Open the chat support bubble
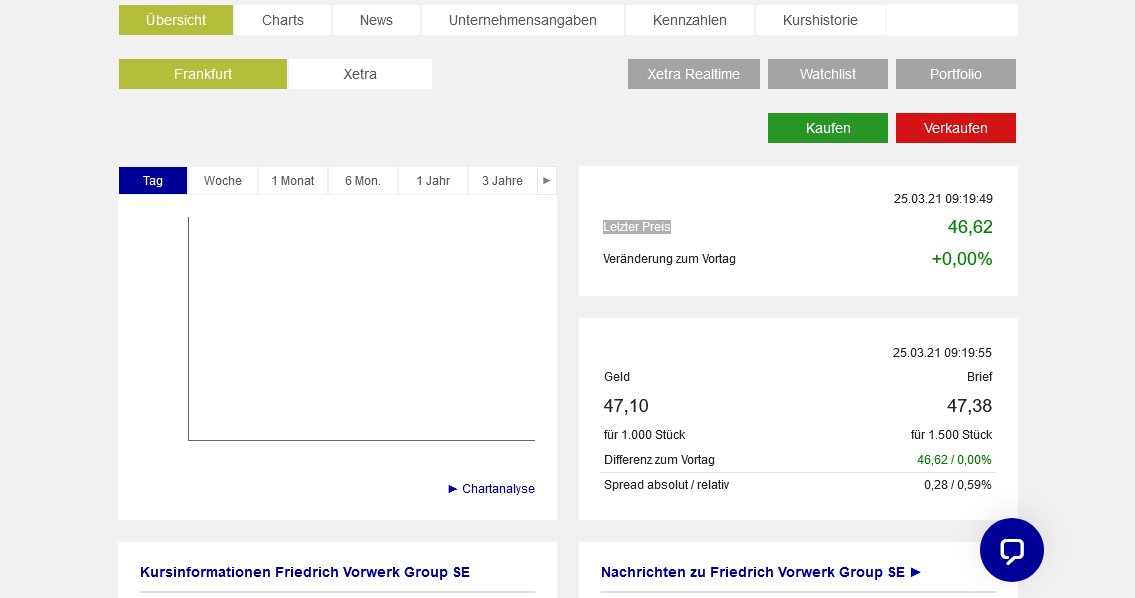 pyautogui.click(x=1011, y=550)
